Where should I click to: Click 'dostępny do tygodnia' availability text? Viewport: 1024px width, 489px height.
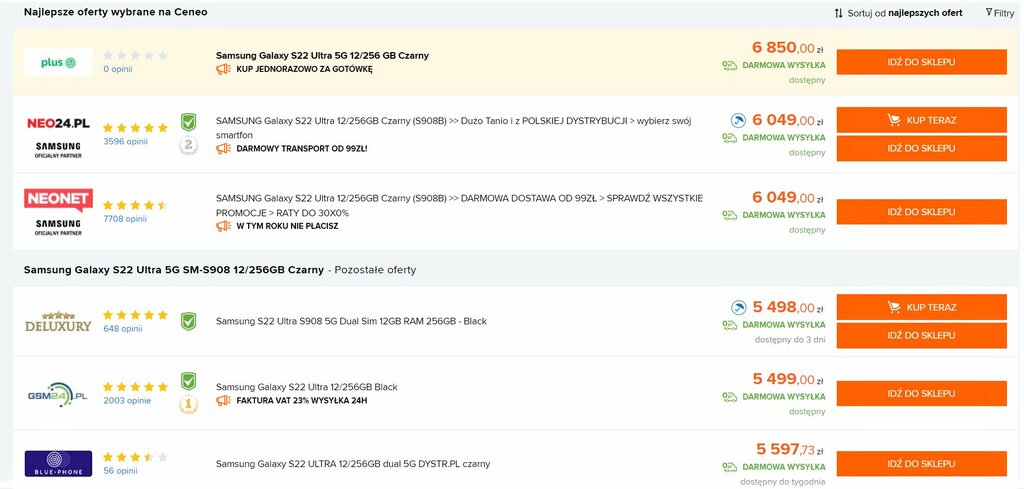[x=783, y=482]
